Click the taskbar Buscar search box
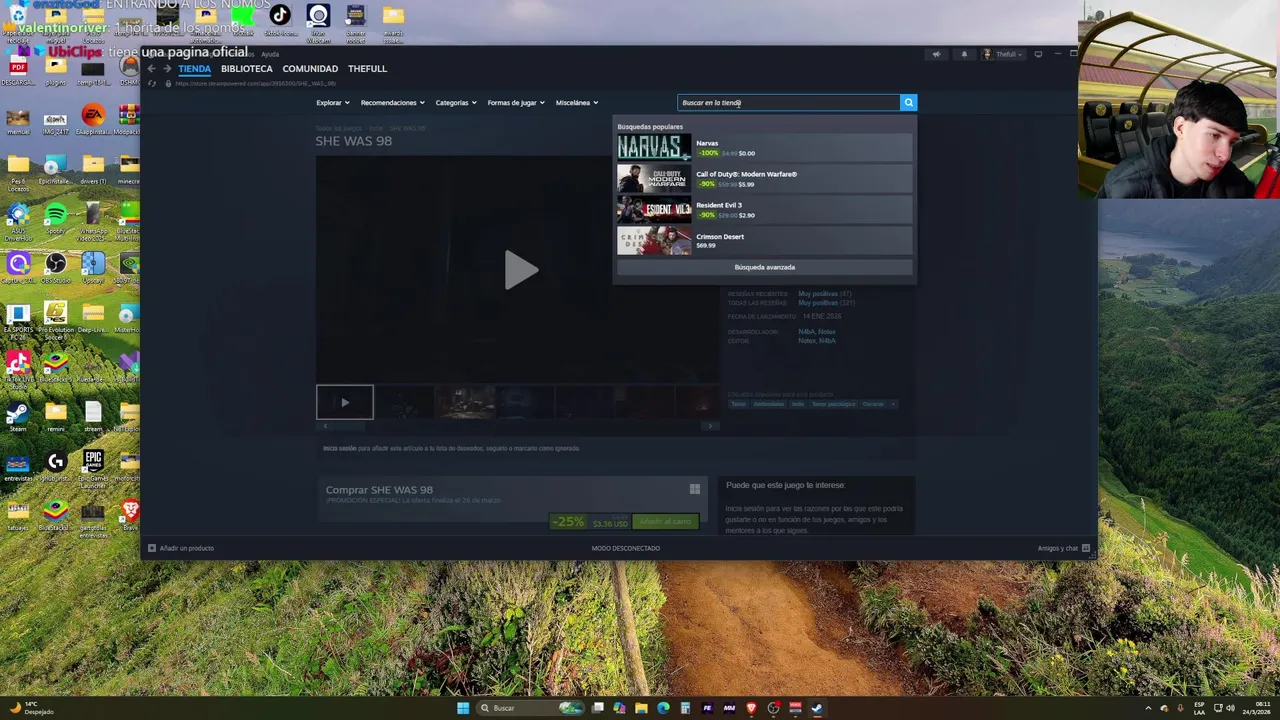Screen dimensions: 1280x720 click(x=529, y=708)
